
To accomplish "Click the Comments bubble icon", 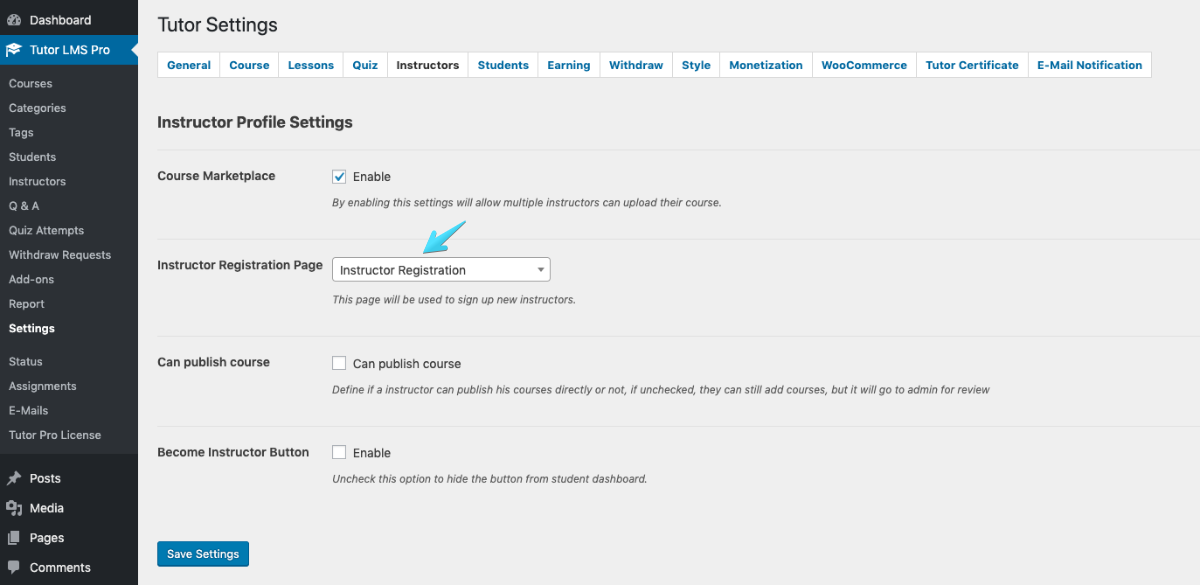I will (x=14, y=568).
